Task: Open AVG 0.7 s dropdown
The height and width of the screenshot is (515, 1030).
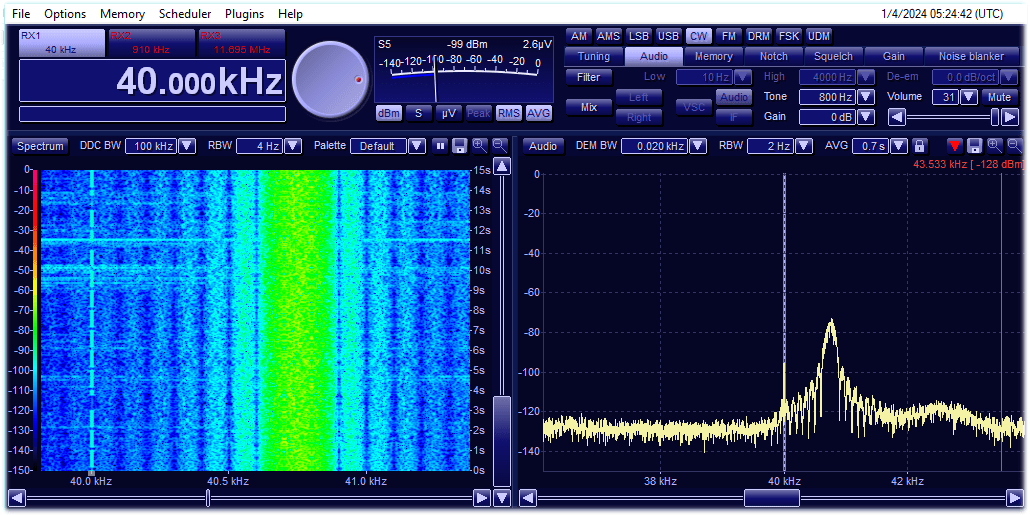Action: [899, 146]
